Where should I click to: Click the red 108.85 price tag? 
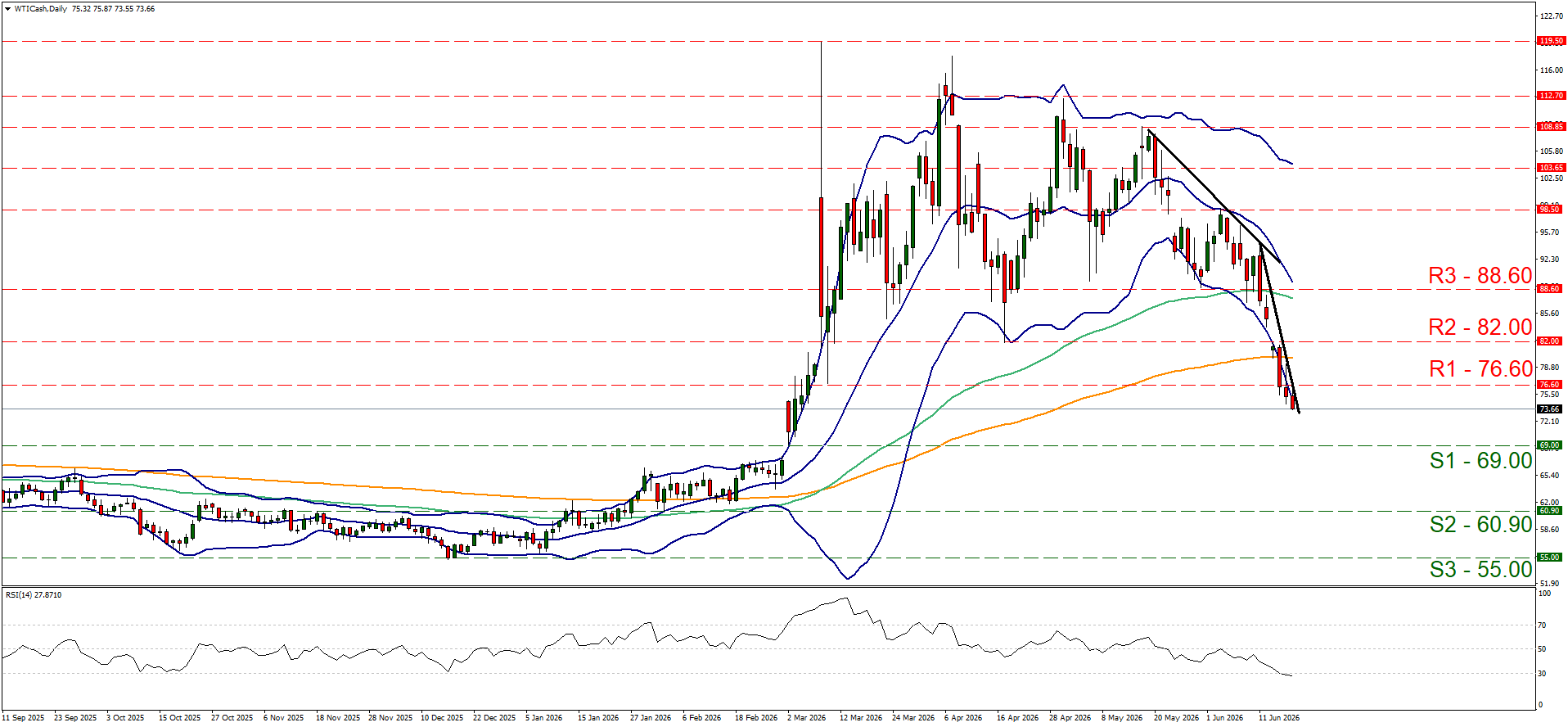tap(1551, 127)
